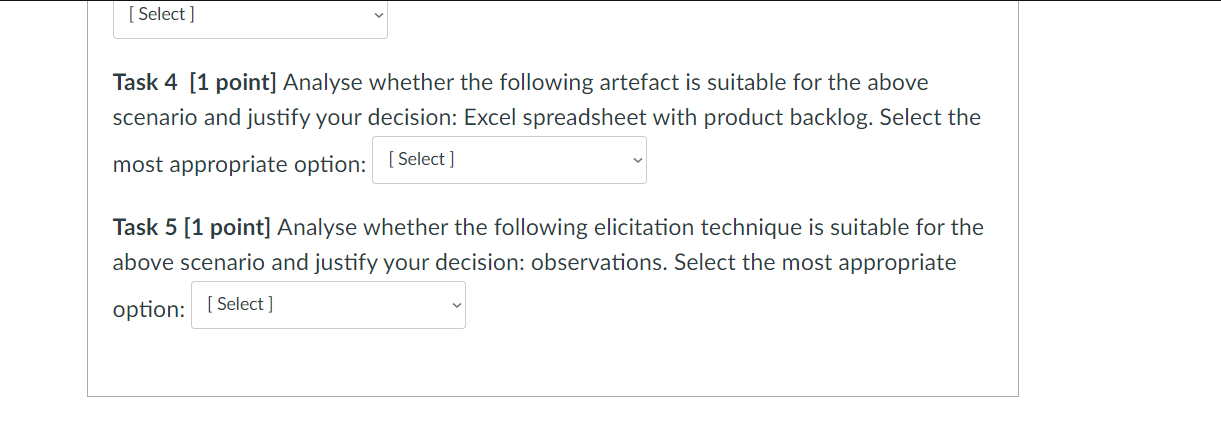
Task: Click the "option:" label before Task 5 dropdown
Action: coord(148,309)
